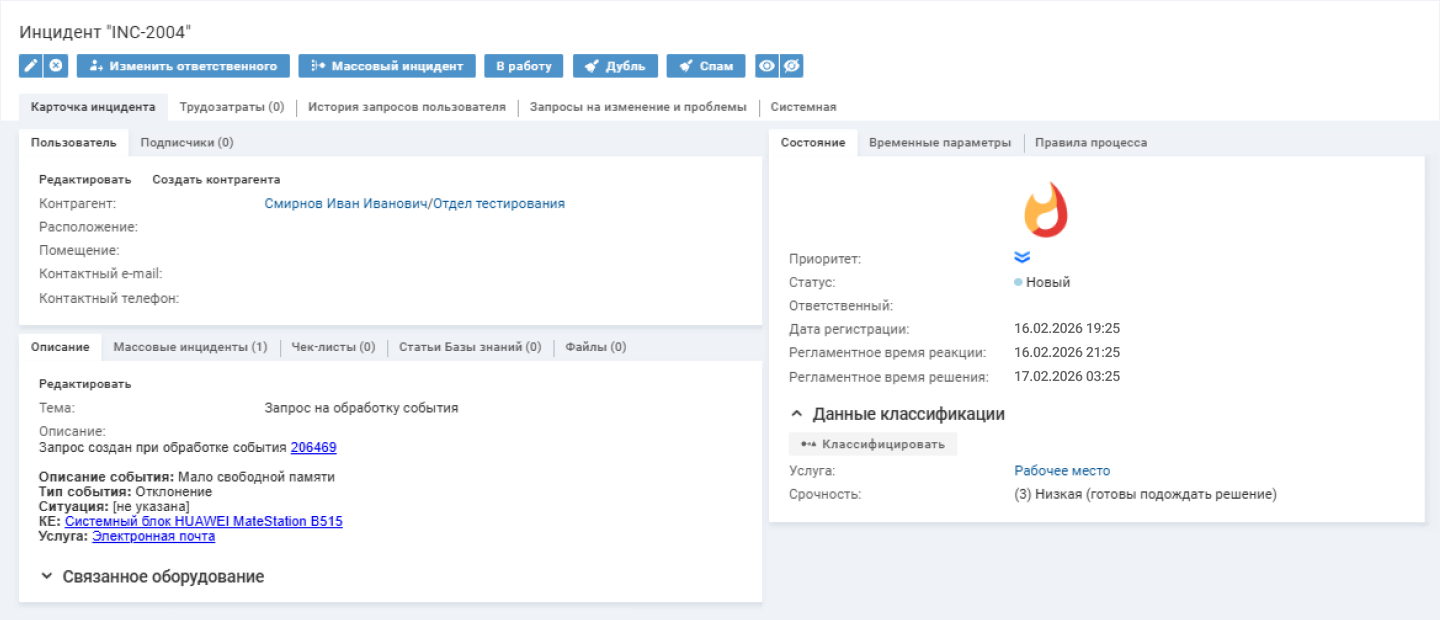
Task: Click reaction time '16.02.2026 21:25'
Action: 1067,352
